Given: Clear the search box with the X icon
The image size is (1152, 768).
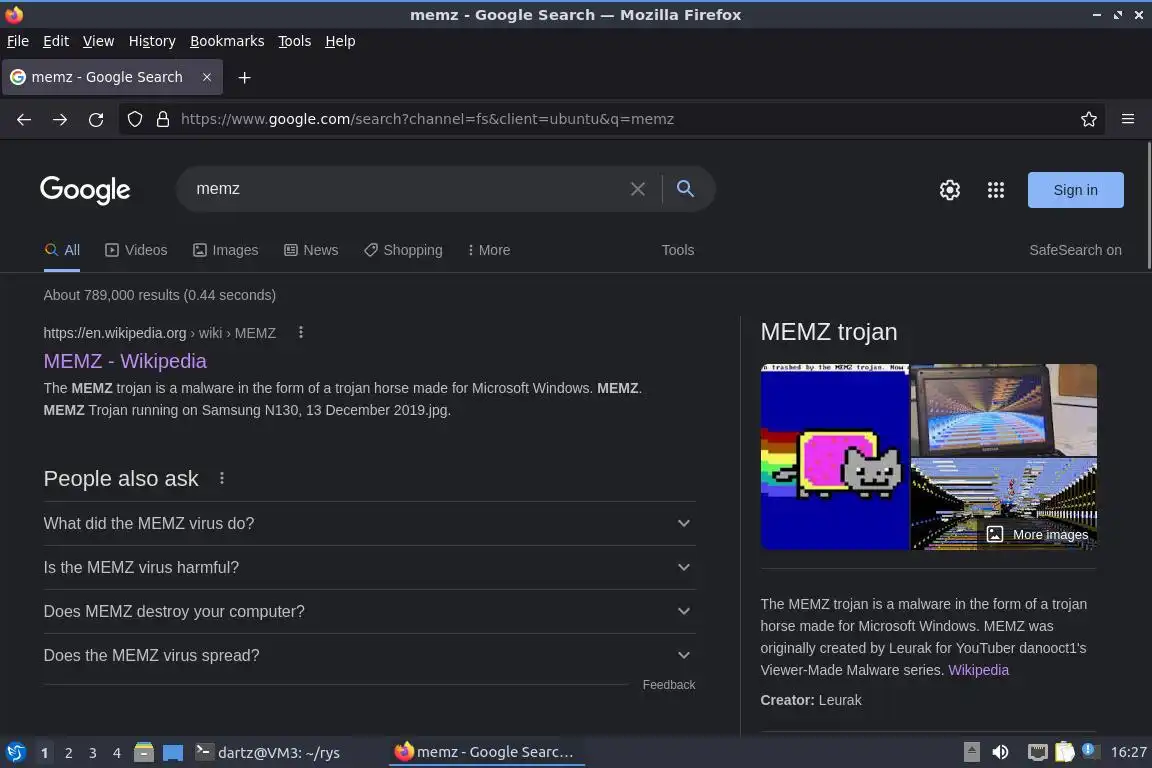Looking at the screenshot, I should pos(638,189).
